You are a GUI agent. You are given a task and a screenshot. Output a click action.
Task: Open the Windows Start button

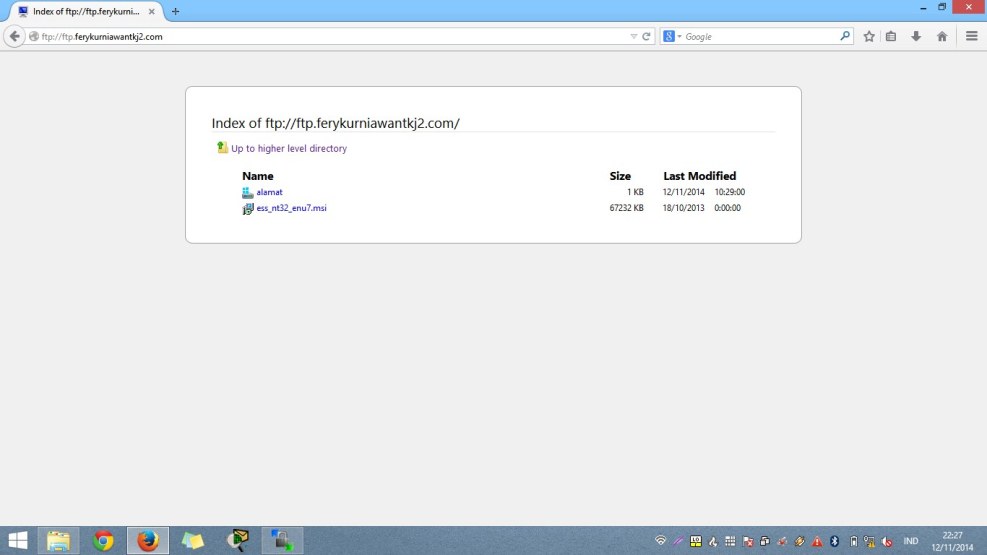coord(18,541)
